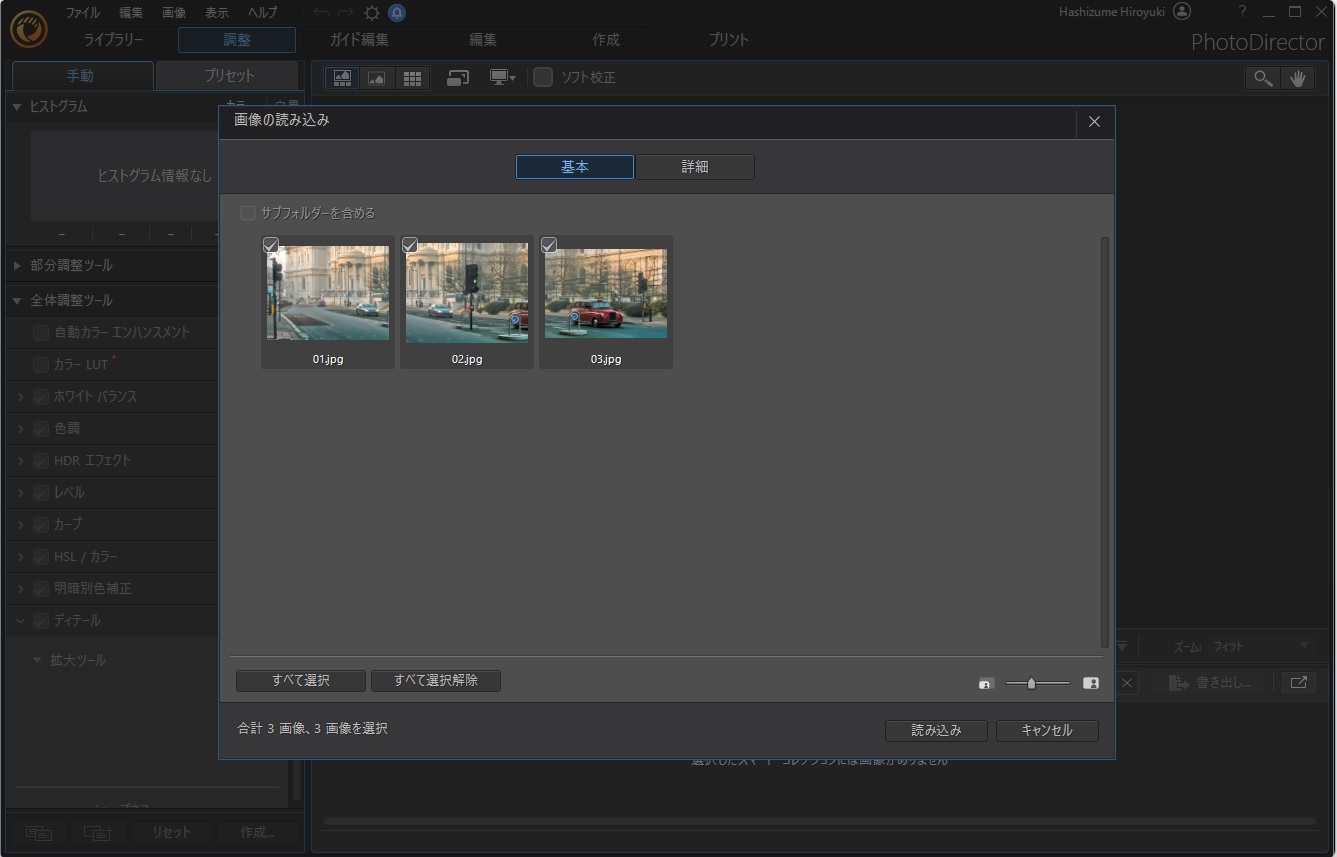The height and width of the screenshot is (857, 1337).
Task: Click the すべて選択解除 button
Action: point(435,681)
